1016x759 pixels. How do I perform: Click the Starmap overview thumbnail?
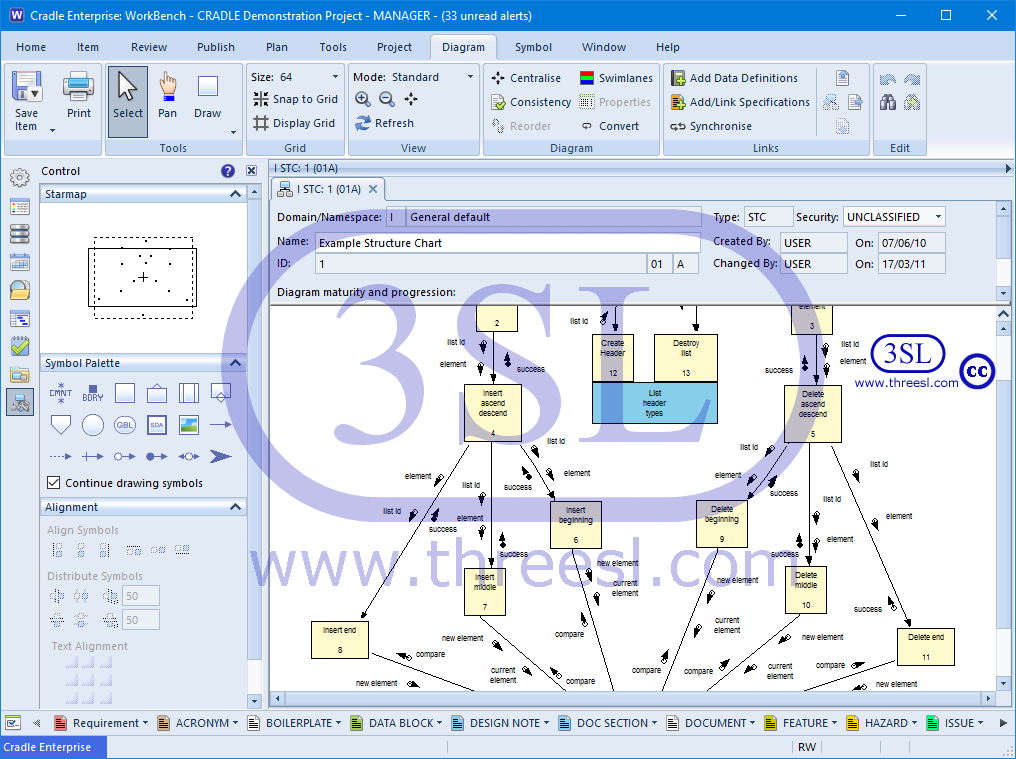coord(143,277)
